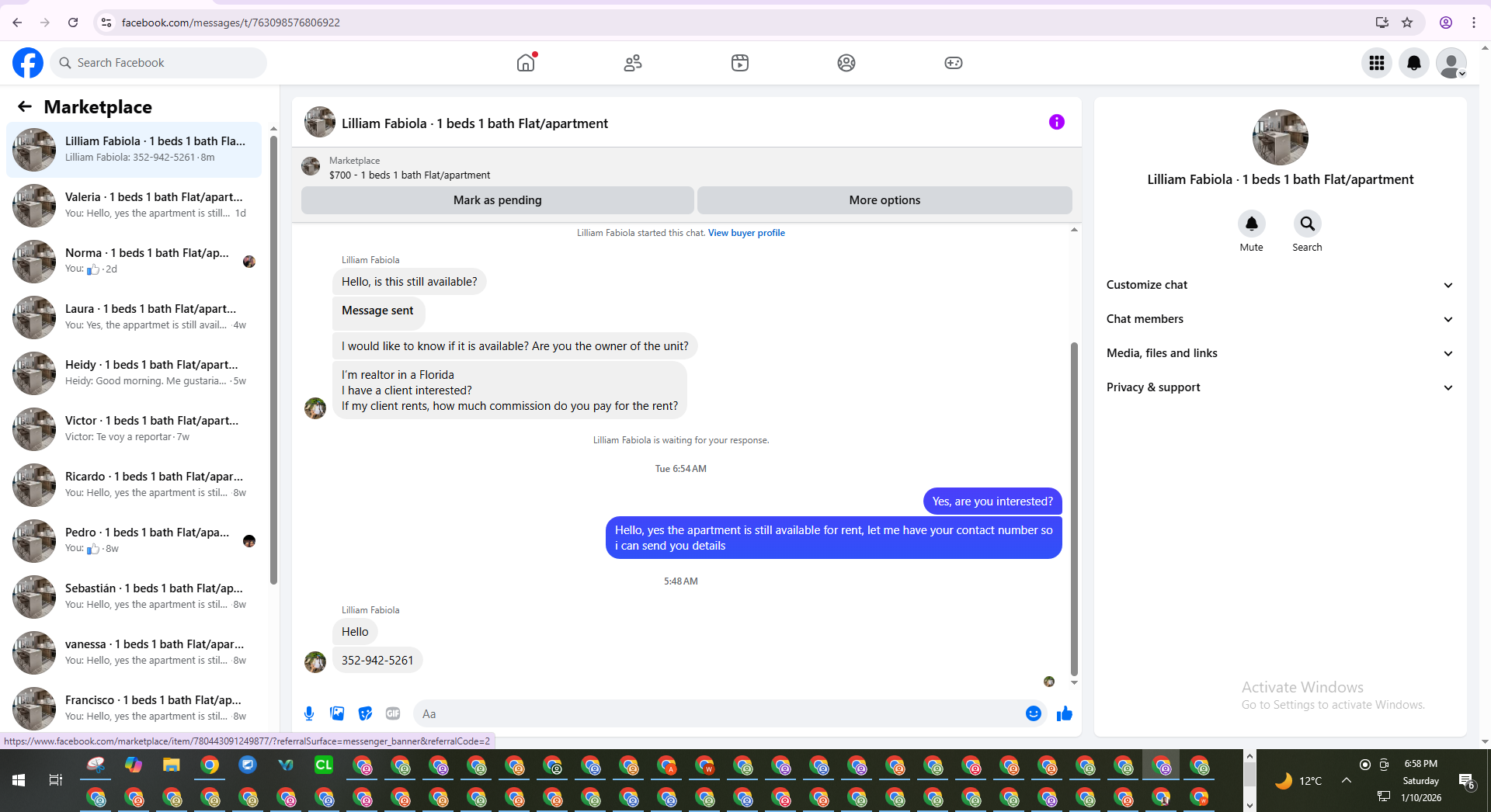The height and width of the screenshot is (812, 1491).
Task: Open Task View on the taskbar
Action: [x=55, y=780]
